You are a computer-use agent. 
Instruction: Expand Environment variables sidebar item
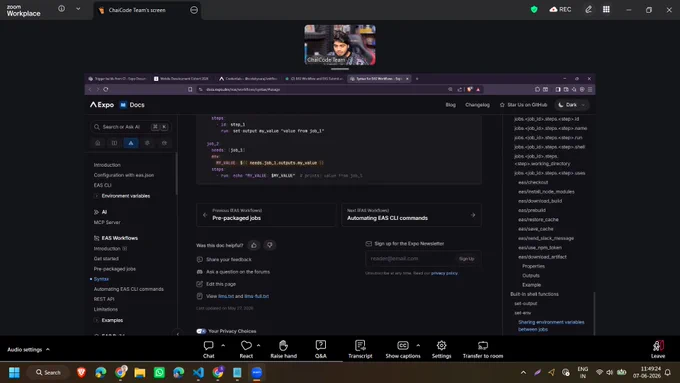click(x=96, y=196)
